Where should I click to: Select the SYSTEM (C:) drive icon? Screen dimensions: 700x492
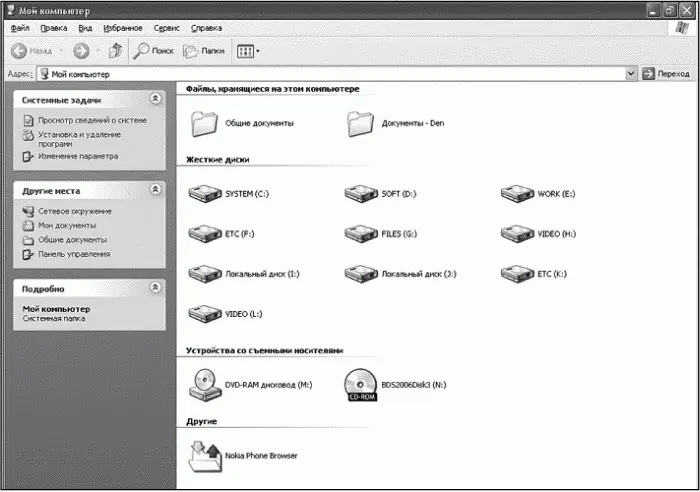(204, 193)
